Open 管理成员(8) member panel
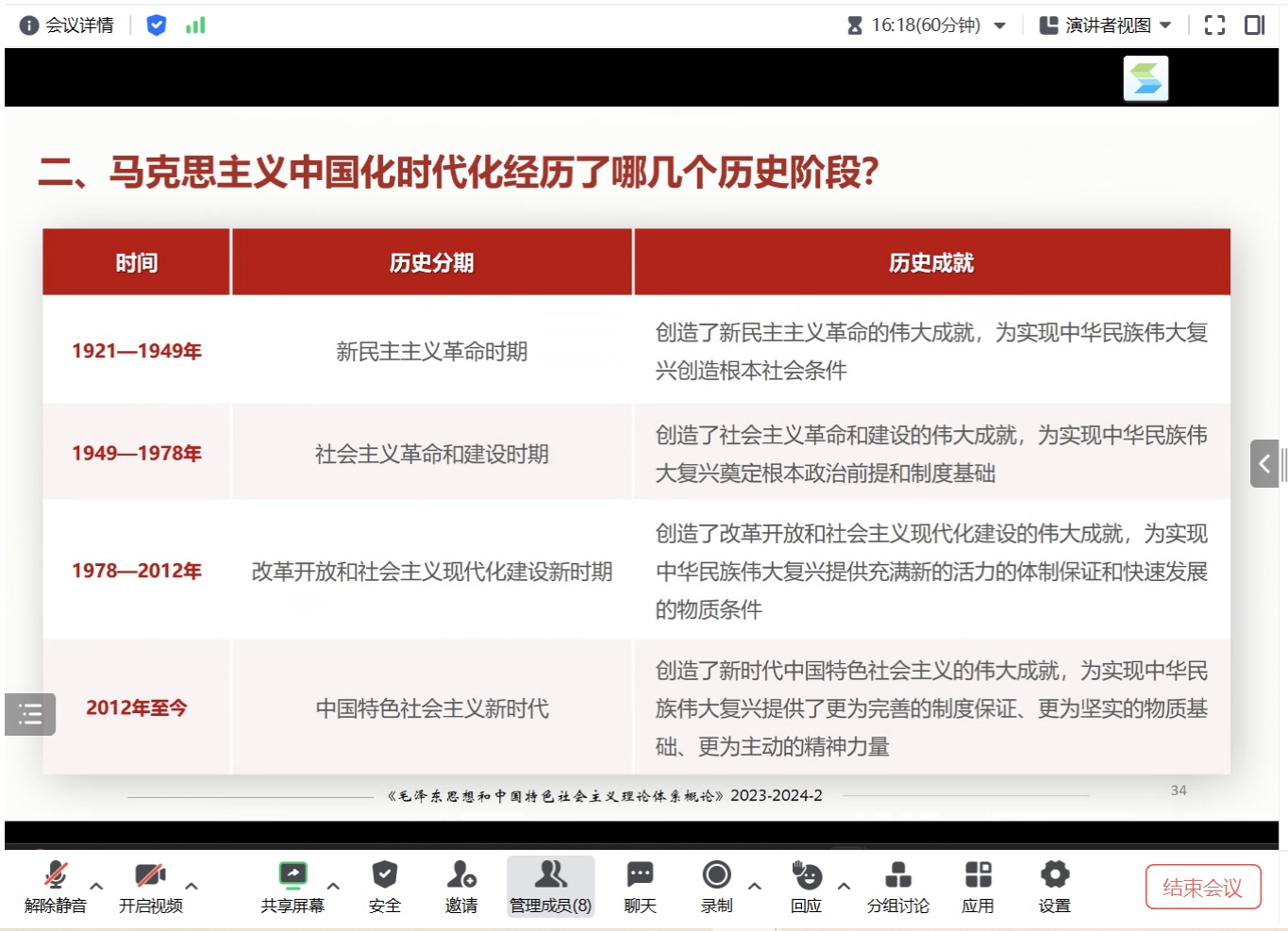Screen dimensions: 1288x931 click(x=550, y=887)
